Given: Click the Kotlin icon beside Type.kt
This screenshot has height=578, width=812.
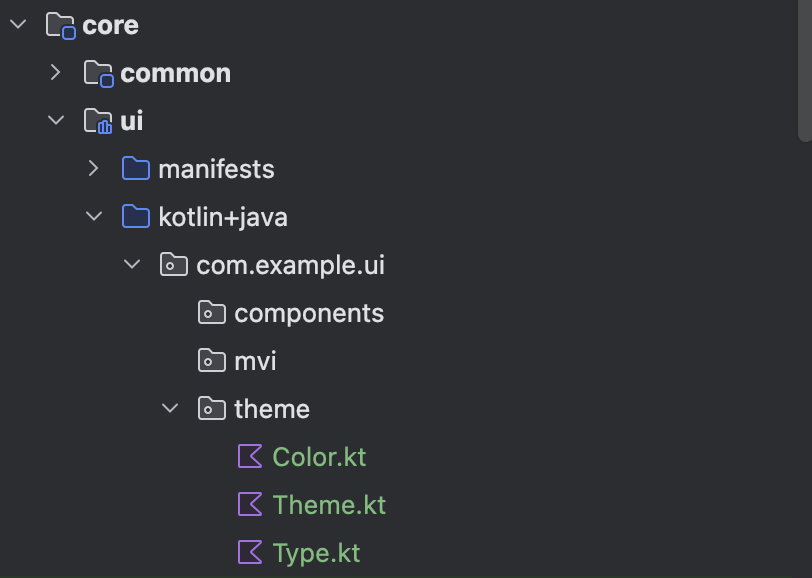Looking at the screenshot, I should tap(249, 553).
